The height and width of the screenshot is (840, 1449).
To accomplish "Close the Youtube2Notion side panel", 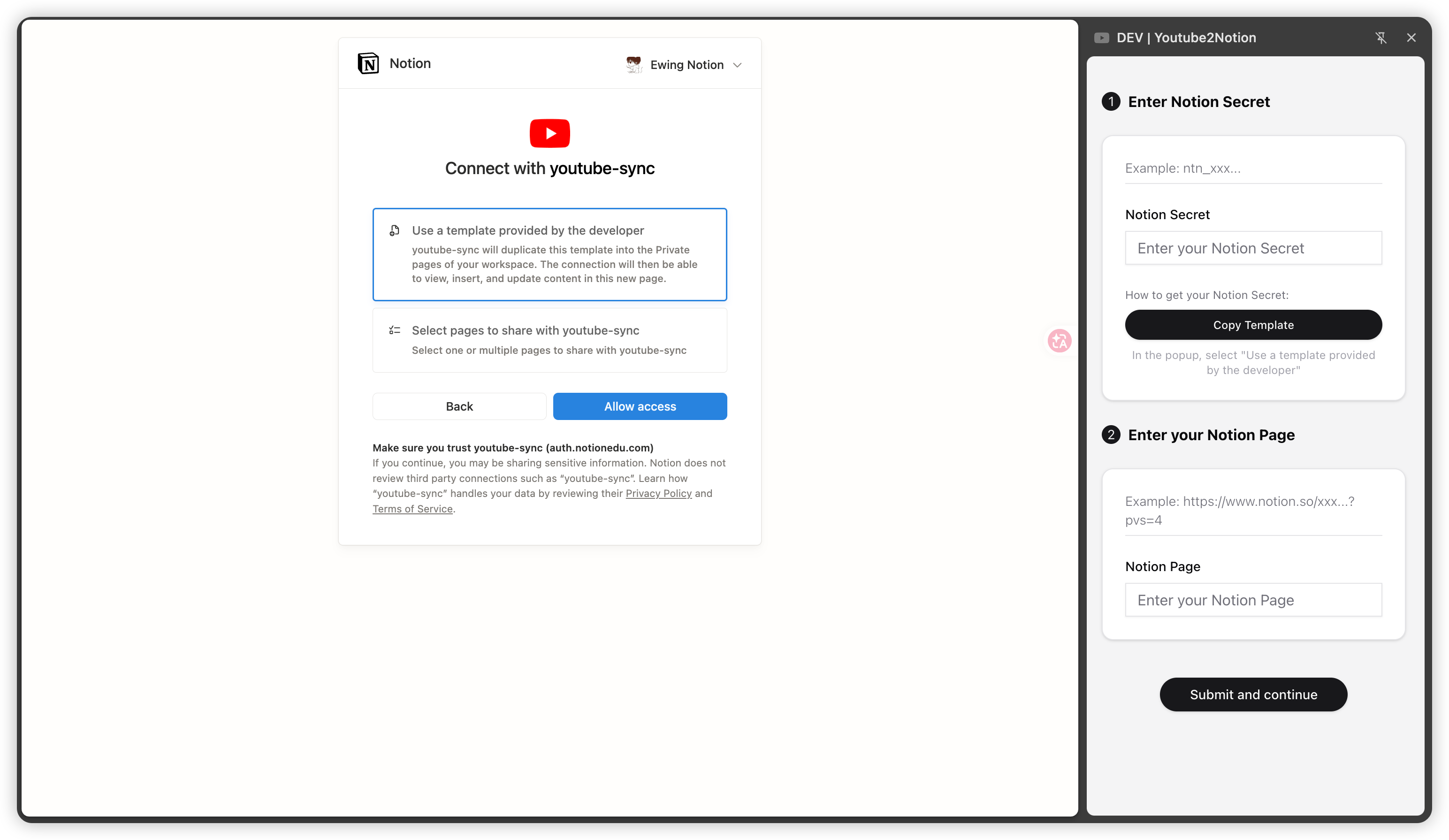I will click(x=1411, y=38).
